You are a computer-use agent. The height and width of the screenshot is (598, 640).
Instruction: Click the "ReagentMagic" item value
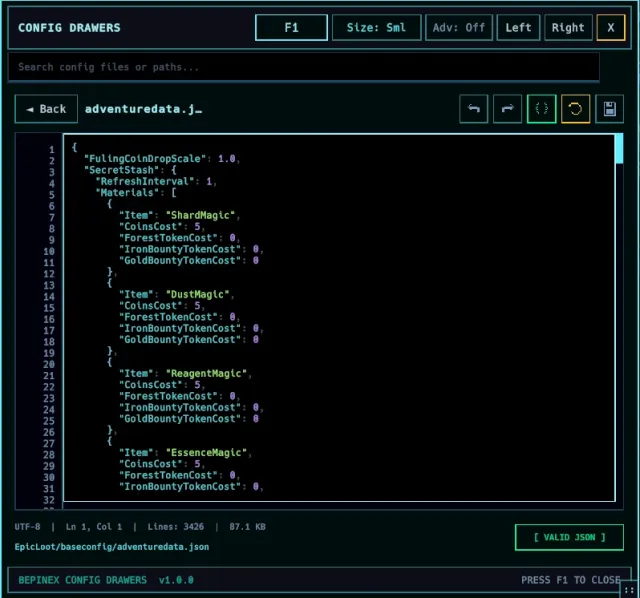click(x=206, y=373)
